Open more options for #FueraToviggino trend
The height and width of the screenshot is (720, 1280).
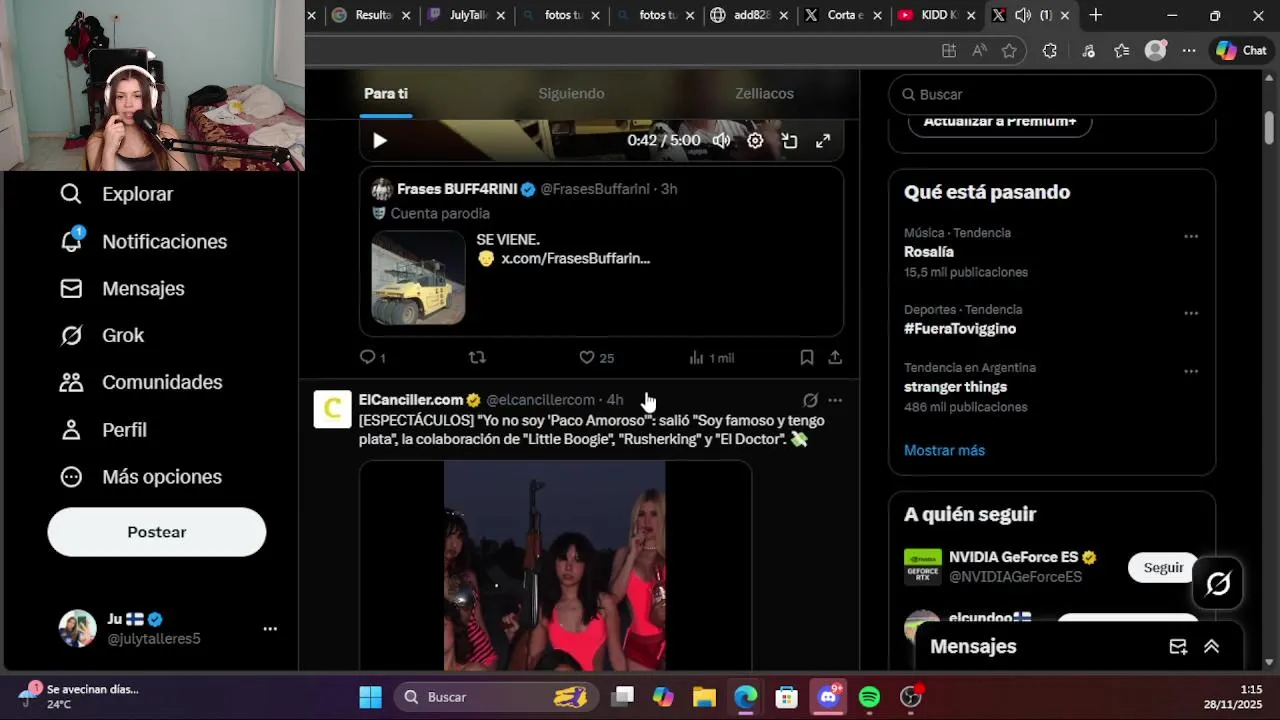(1191, 313)
